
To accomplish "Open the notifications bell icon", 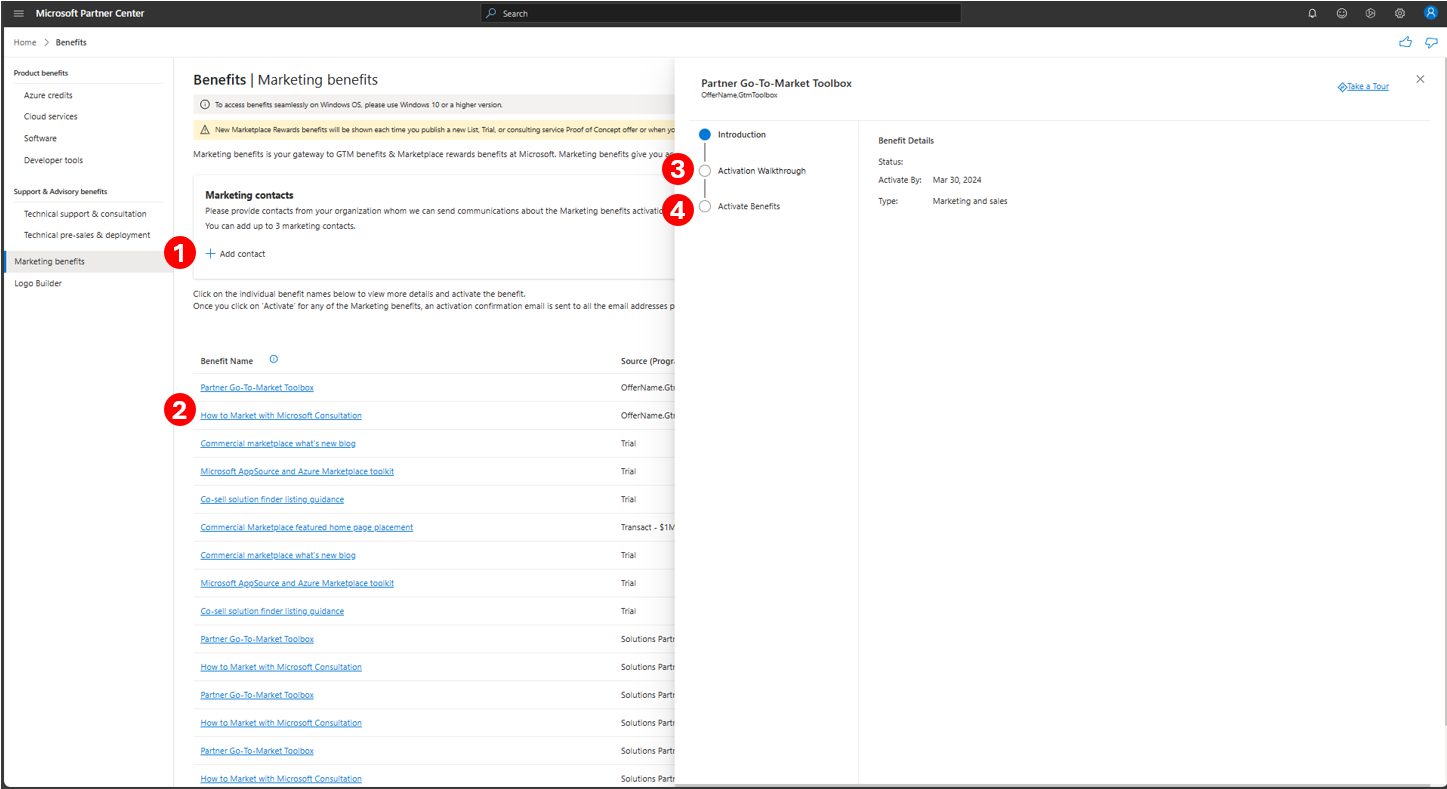I will click(1311, 13).
